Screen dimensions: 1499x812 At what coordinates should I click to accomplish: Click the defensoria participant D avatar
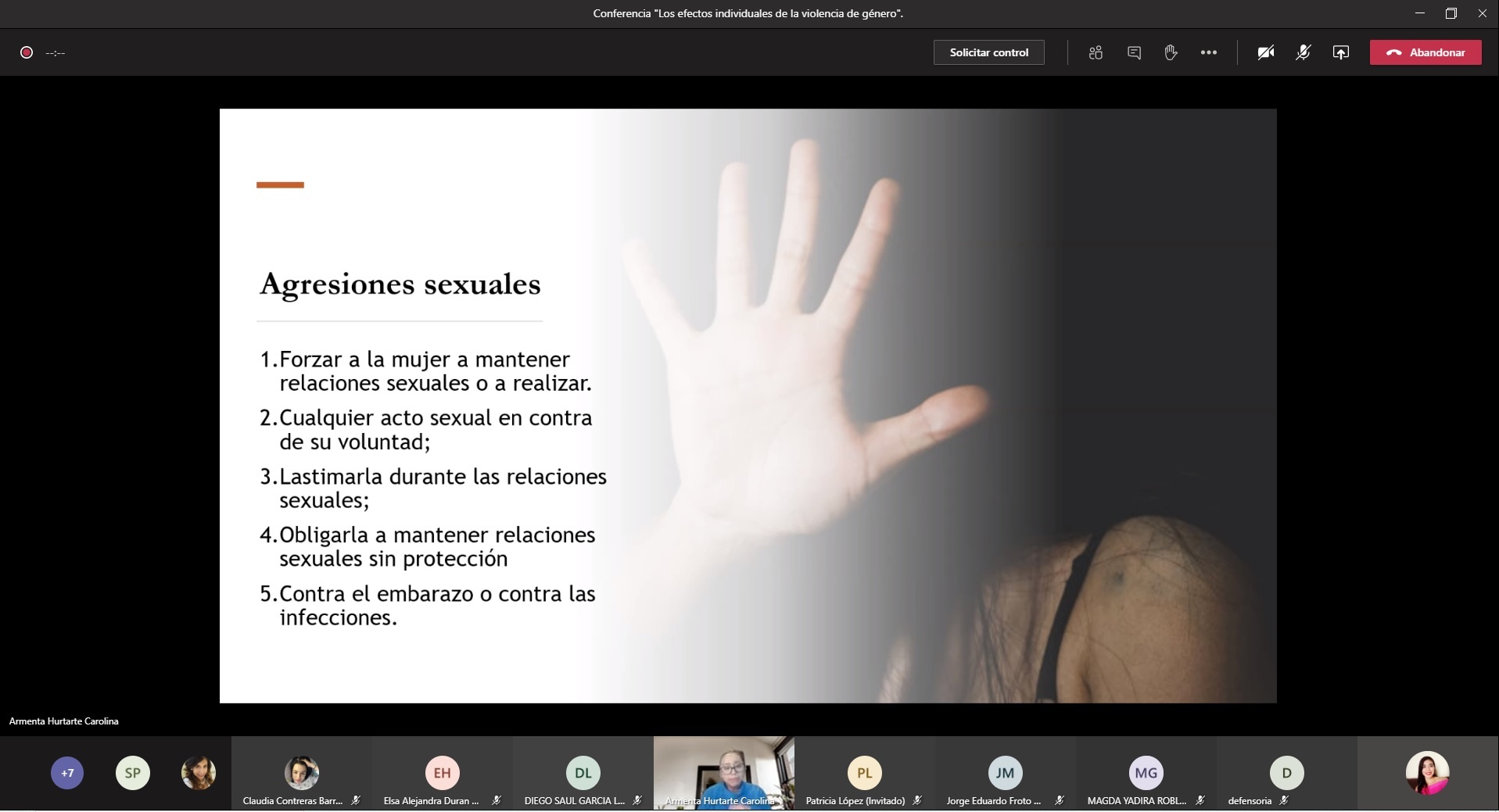tap(1286, 773)
